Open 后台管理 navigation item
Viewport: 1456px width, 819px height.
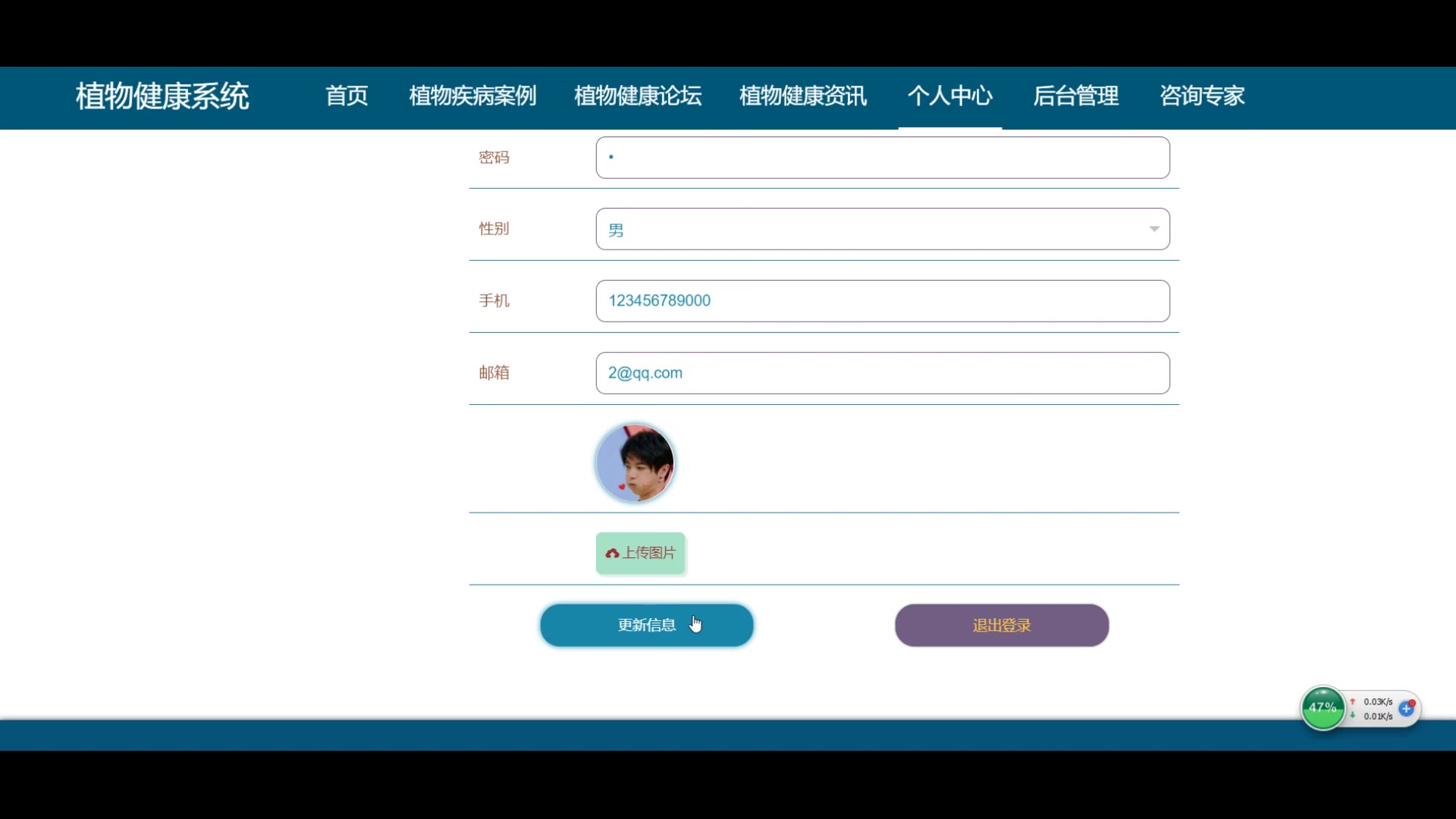tap(1075, 96)
